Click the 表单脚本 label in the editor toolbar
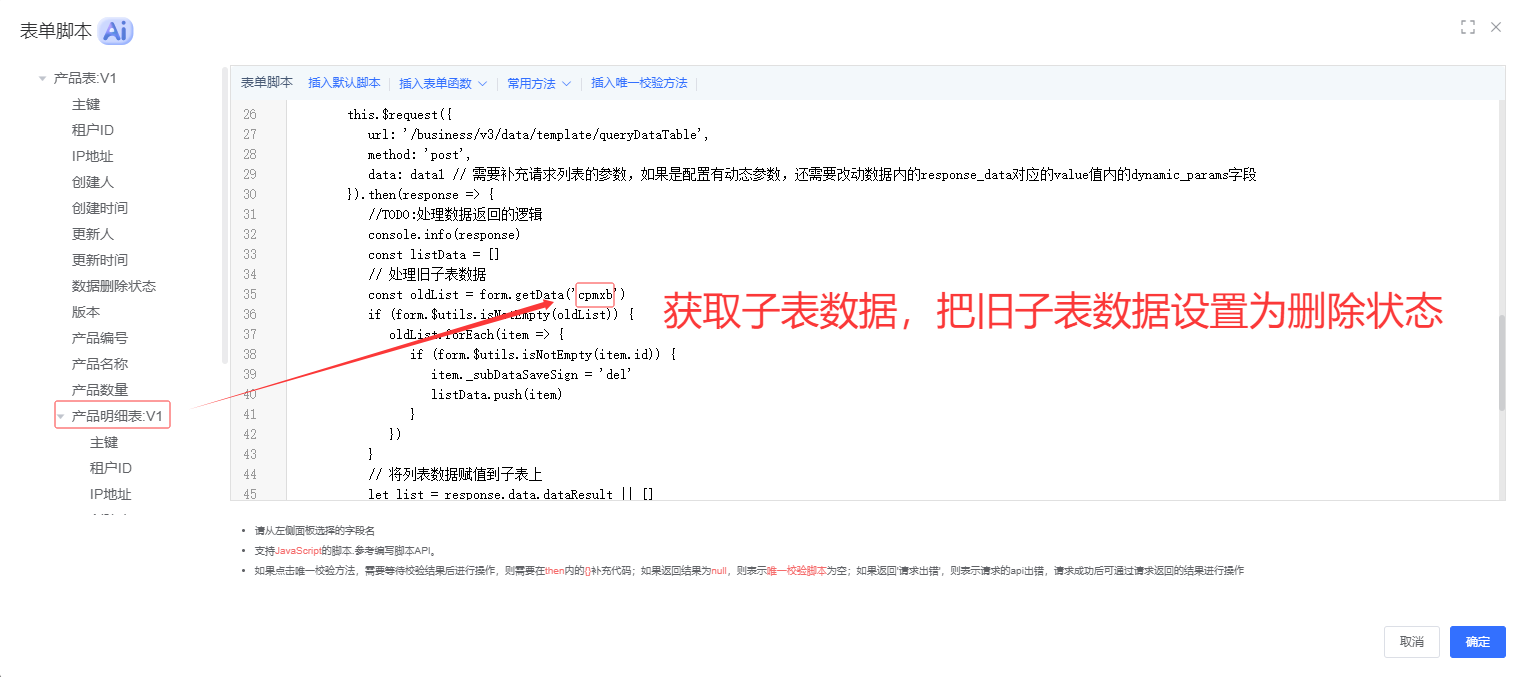 pos(267,83)
